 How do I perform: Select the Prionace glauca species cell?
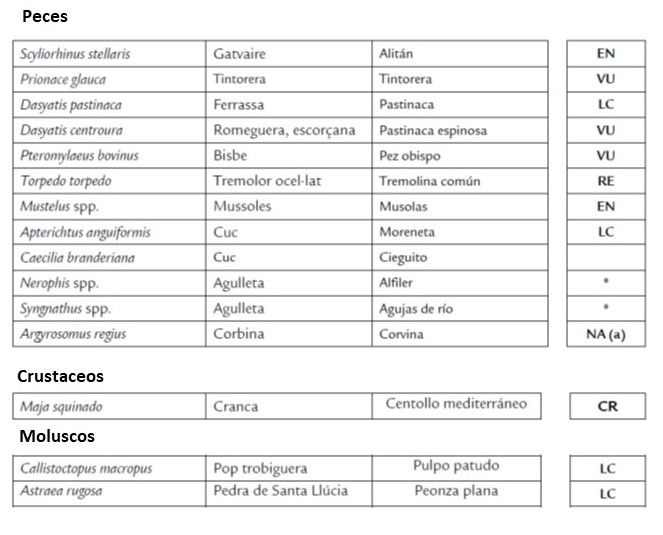pyautogui.click(x=63, y=79)
